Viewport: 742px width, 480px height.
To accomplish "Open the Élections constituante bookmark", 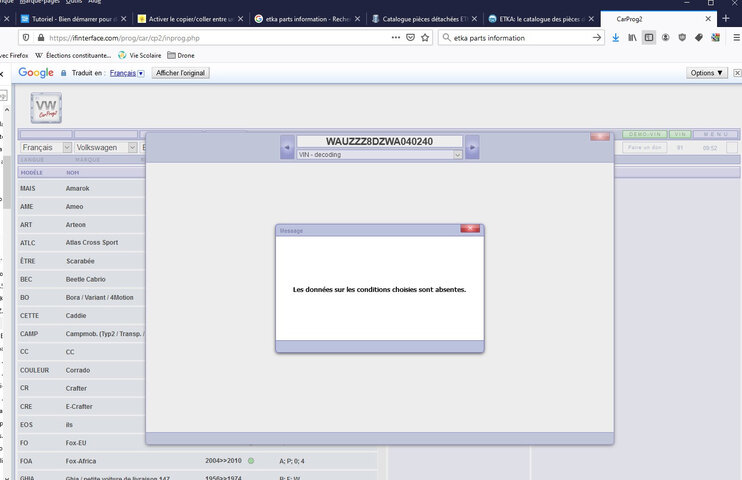I will (x=73, y=55).
